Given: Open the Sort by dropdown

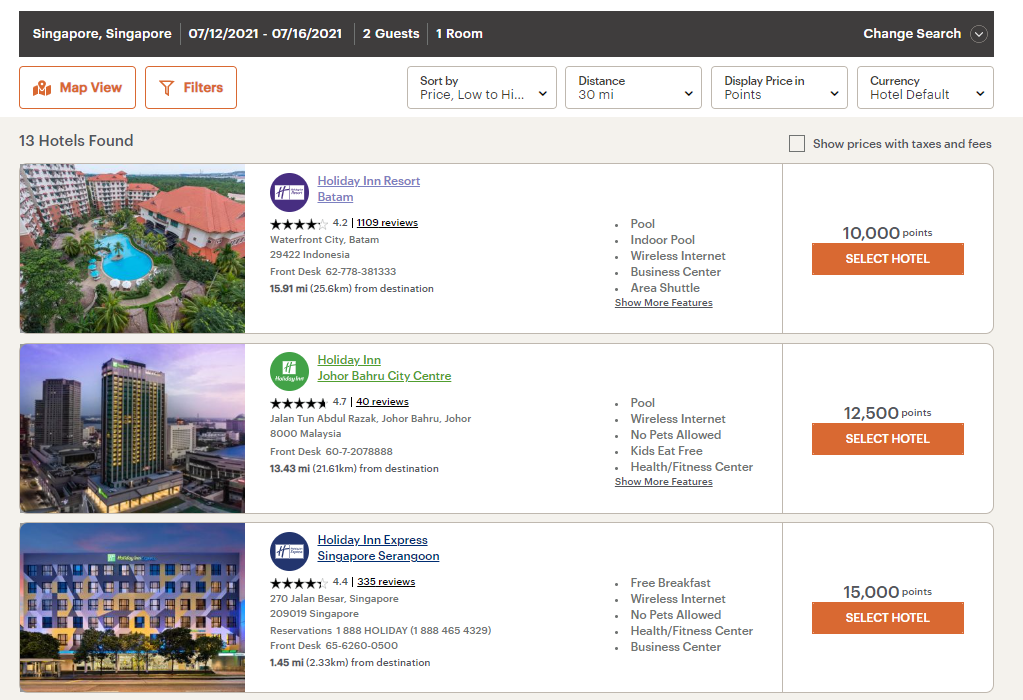Looking at the screenshot, I should tap(481, 87).
